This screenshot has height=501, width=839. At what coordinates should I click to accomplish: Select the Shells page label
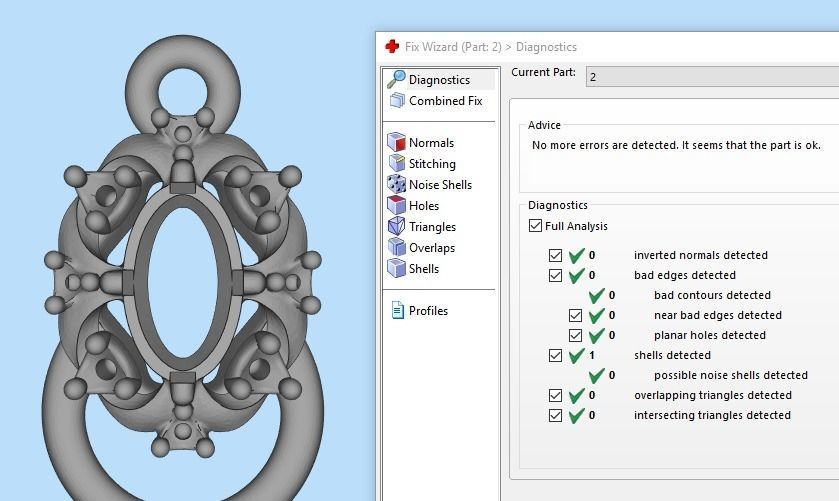424,269
